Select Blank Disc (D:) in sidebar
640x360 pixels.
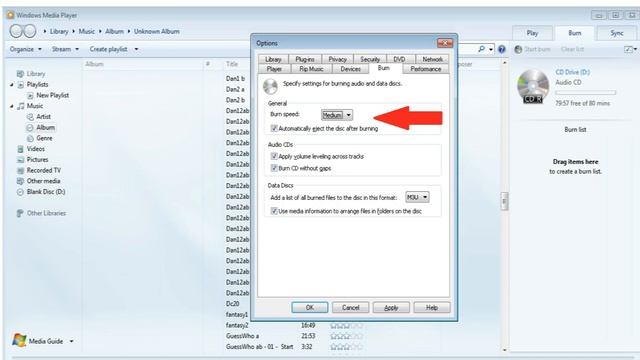pyautogui.click(x=46, y=192)
